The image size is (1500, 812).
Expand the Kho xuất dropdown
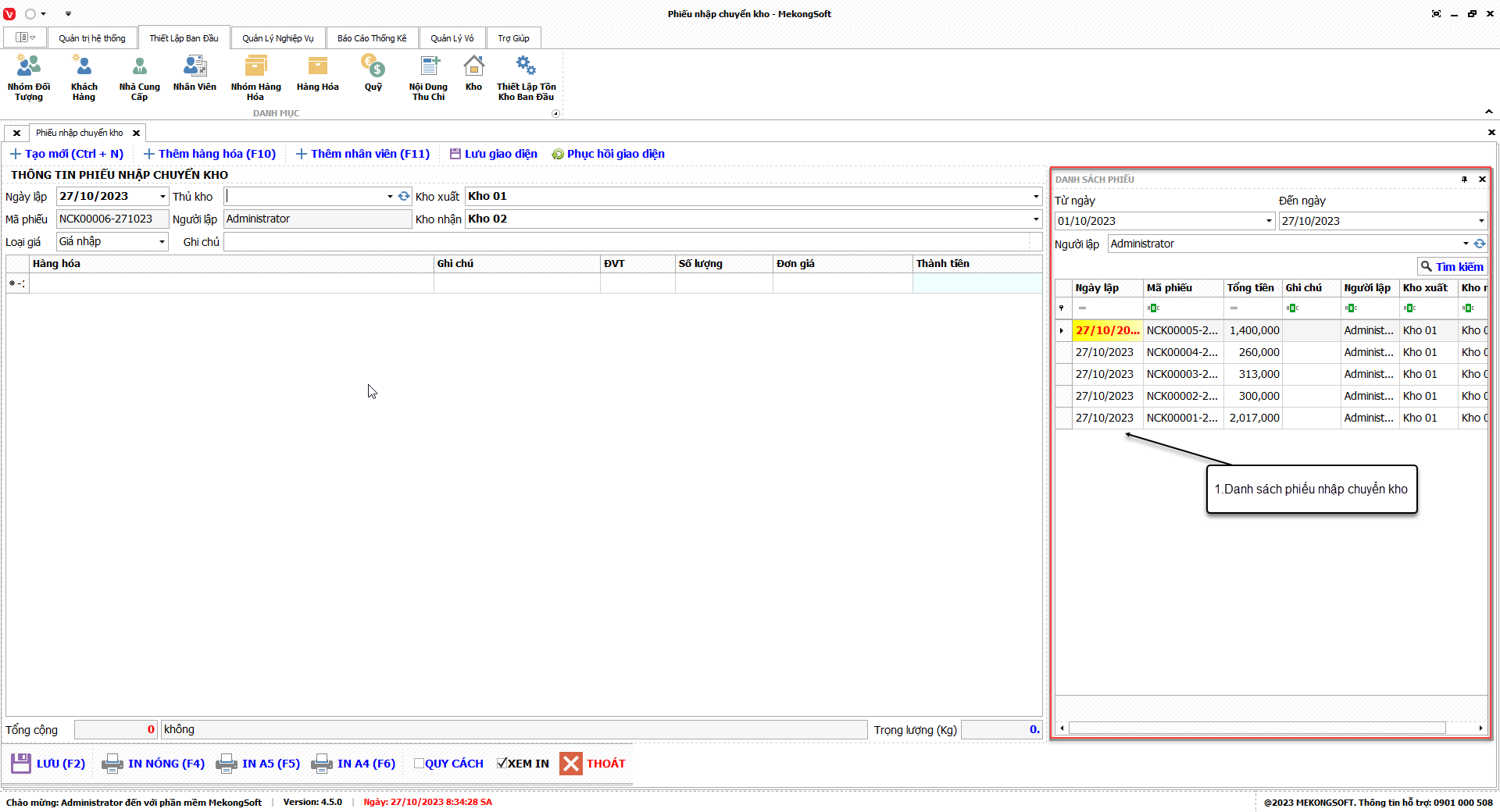1036,197
